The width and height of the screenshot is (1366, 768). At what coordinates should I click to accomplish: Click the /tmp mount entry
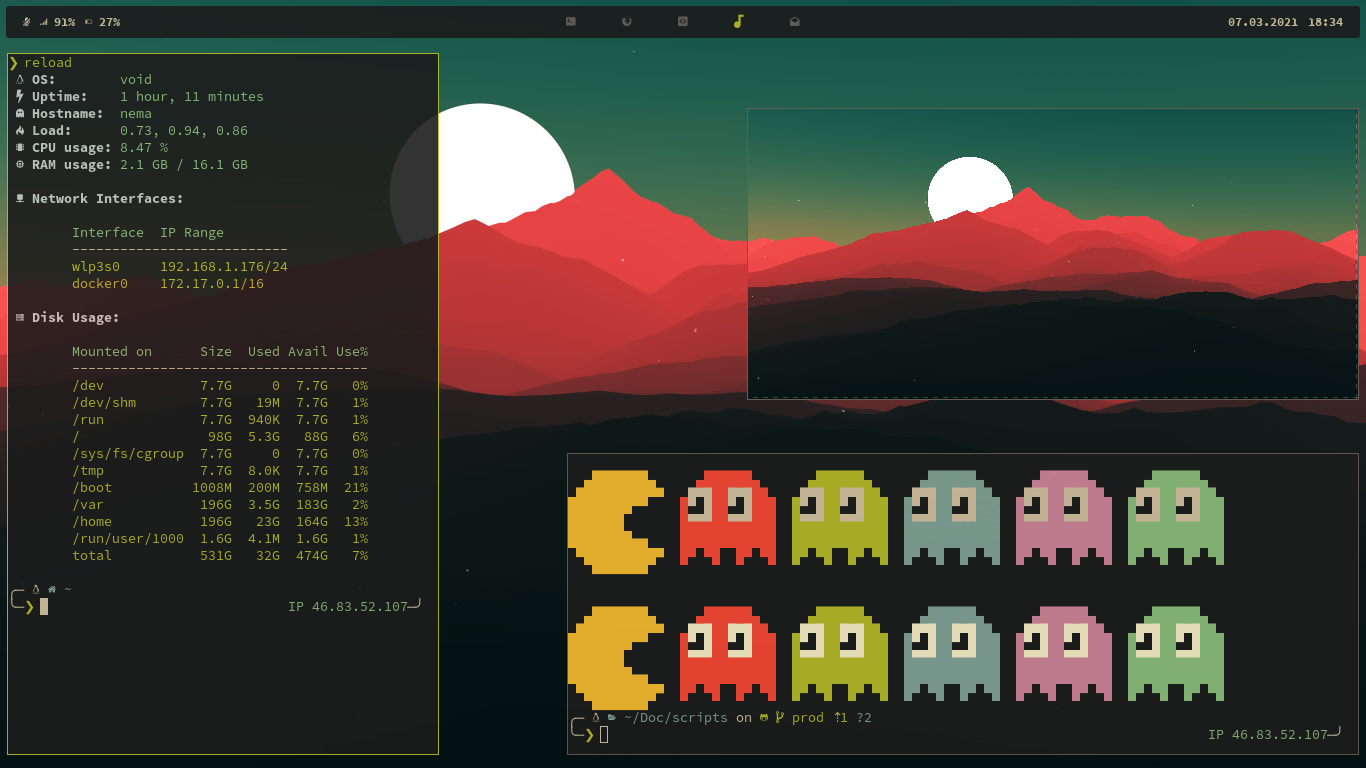pyautogui.click(x=88, y=470)
